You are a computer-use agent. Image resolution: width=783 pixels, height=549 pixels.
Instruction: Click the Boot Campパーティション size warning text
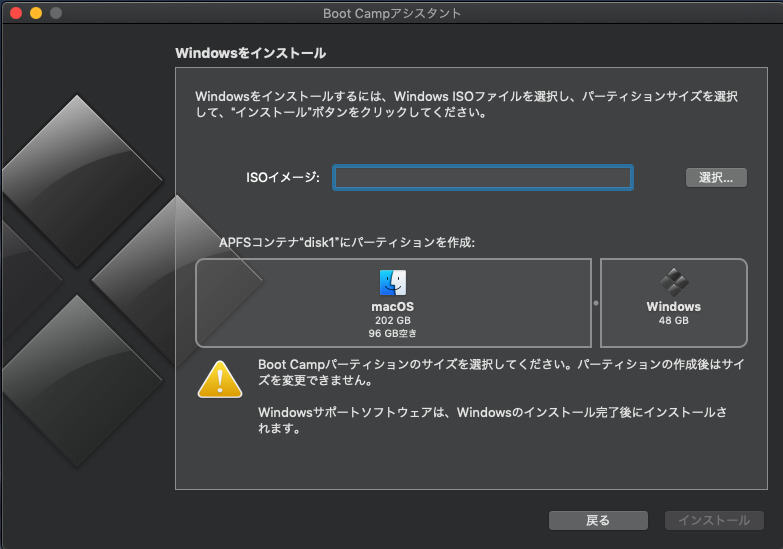coord(501,372)
